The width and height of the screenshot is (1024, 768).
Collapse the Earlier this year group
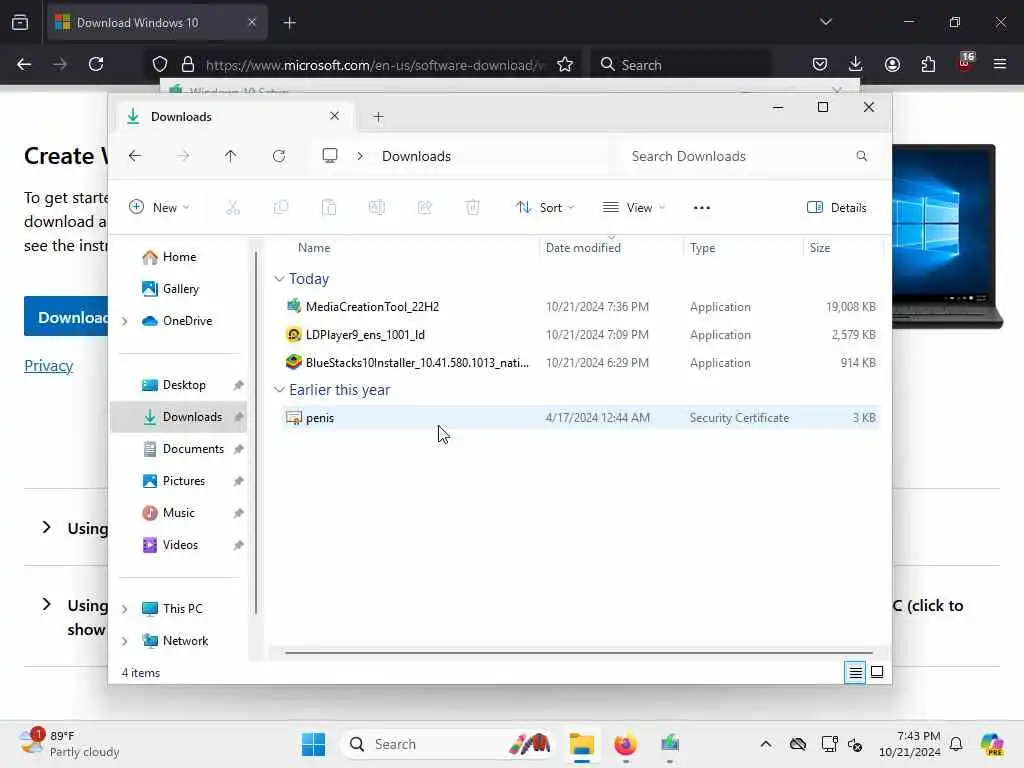coord(280,390)
